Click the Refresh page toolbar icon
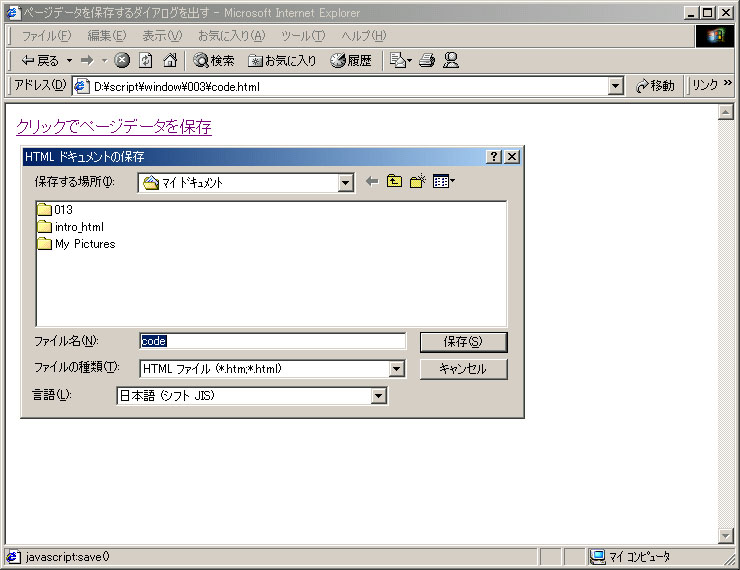 click(x=145, y=60)
